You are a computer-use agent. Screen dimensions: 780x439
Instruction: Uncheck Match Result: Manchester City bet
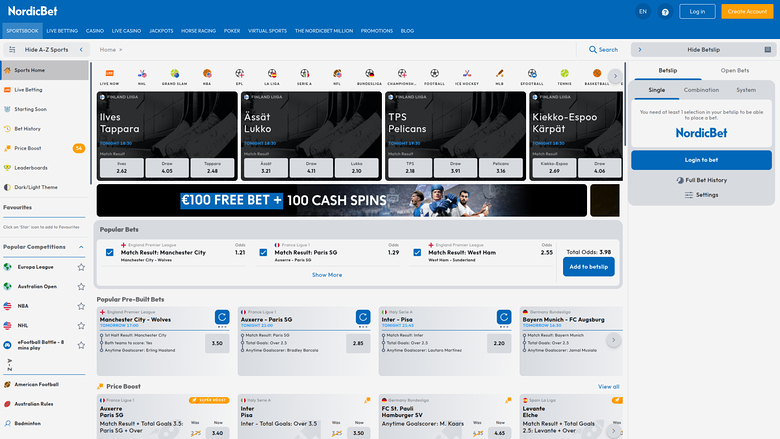[109, 253]
